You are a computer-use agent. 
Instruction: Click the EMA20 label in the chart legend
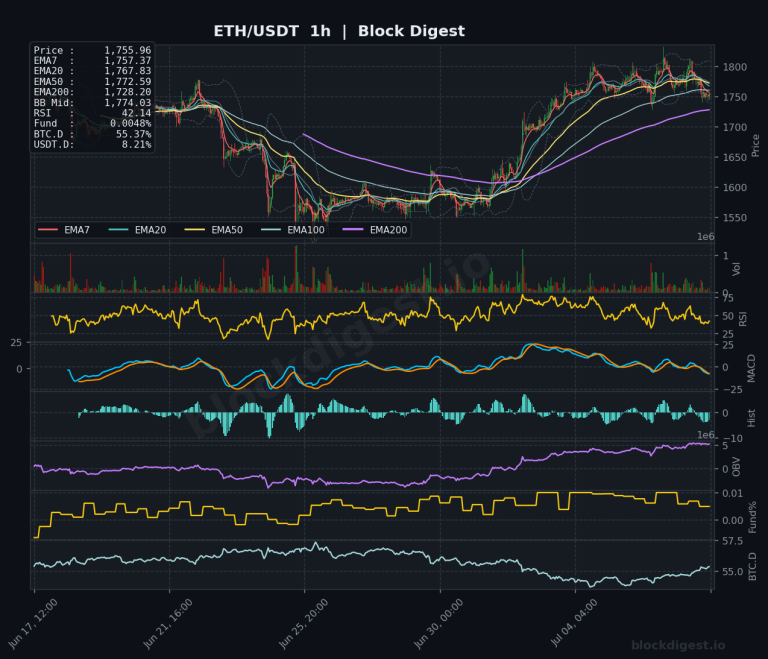click(x=150, y=230)
